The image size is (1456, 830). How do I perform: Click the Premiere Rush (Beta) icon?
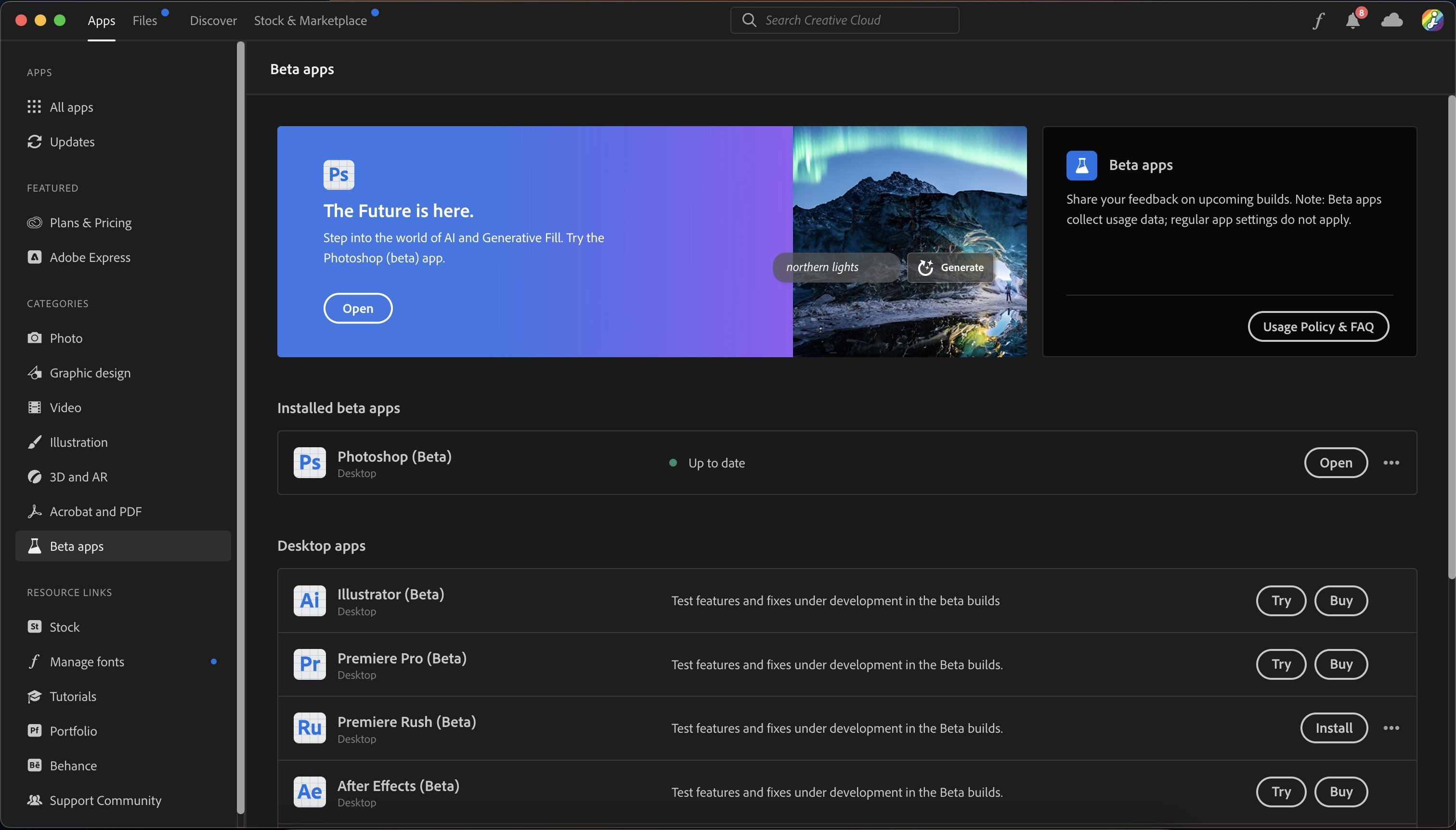[x=310, y=728]
